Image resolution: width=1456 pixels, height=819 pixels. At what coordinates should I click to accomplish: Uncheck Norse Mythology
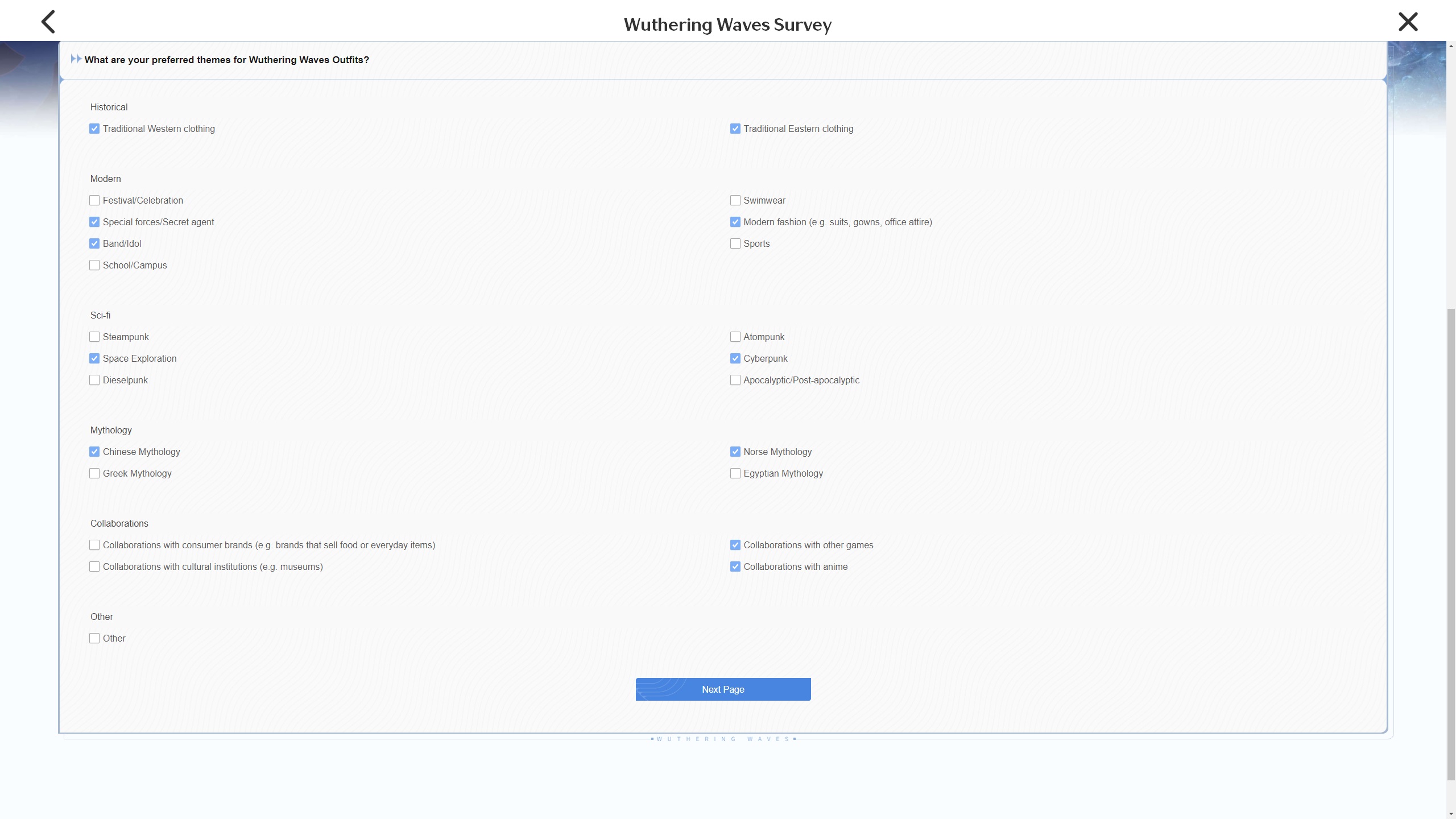pyautogui.click(x=735, y=452)
